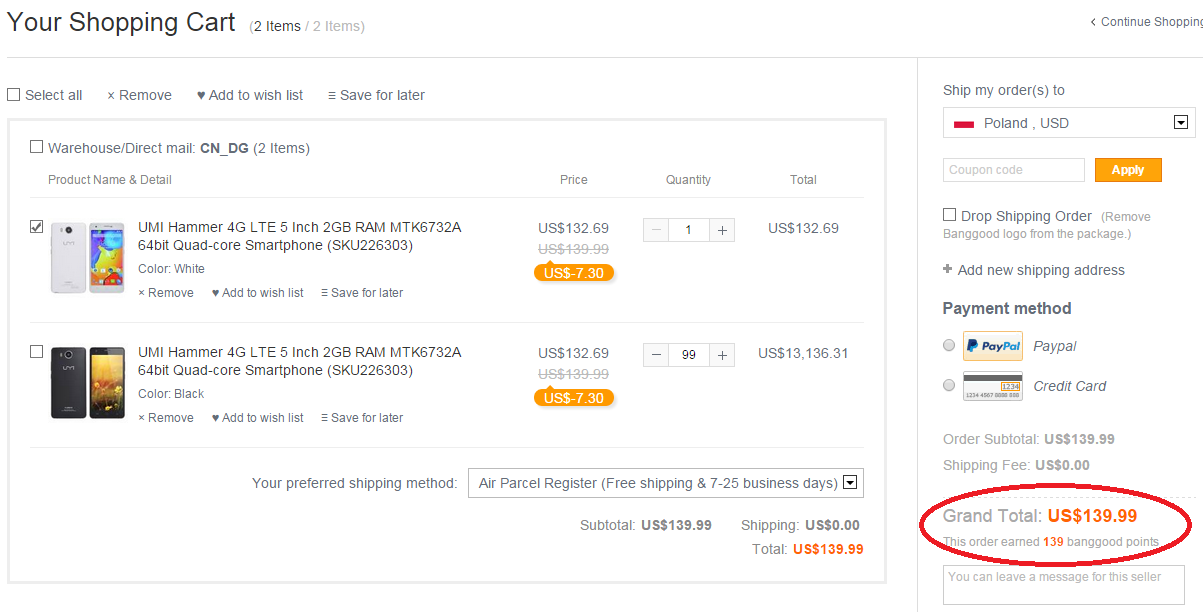The image size is (1203, 612).
Task: Select the Credit Card payment radio button
Action: 949,385
